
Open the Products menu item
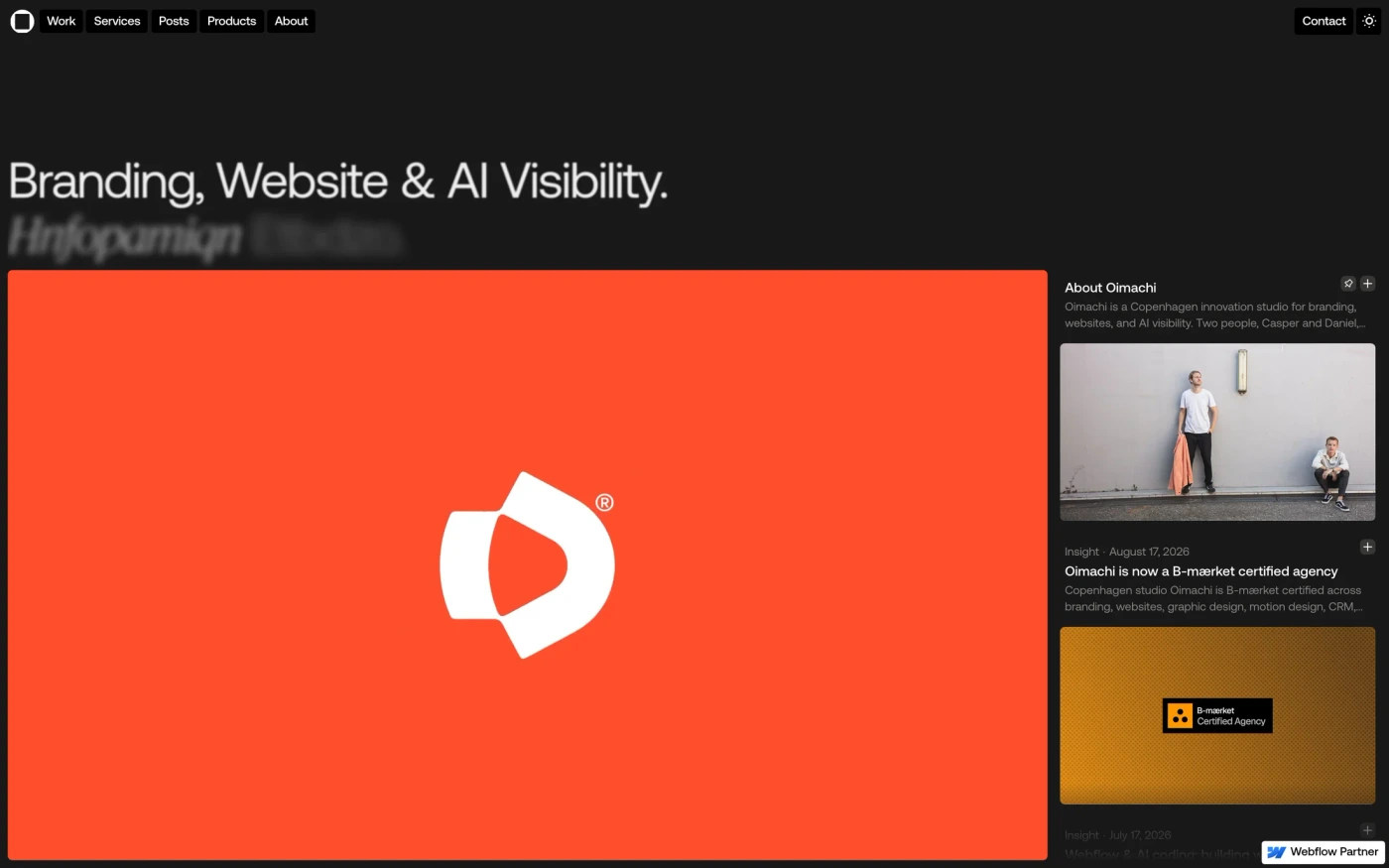coord(231,21)
